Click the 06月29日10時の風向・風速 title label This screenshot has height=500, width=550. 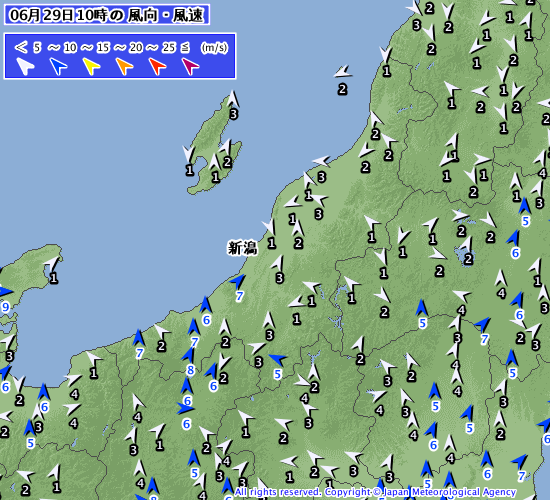[107, 15]
